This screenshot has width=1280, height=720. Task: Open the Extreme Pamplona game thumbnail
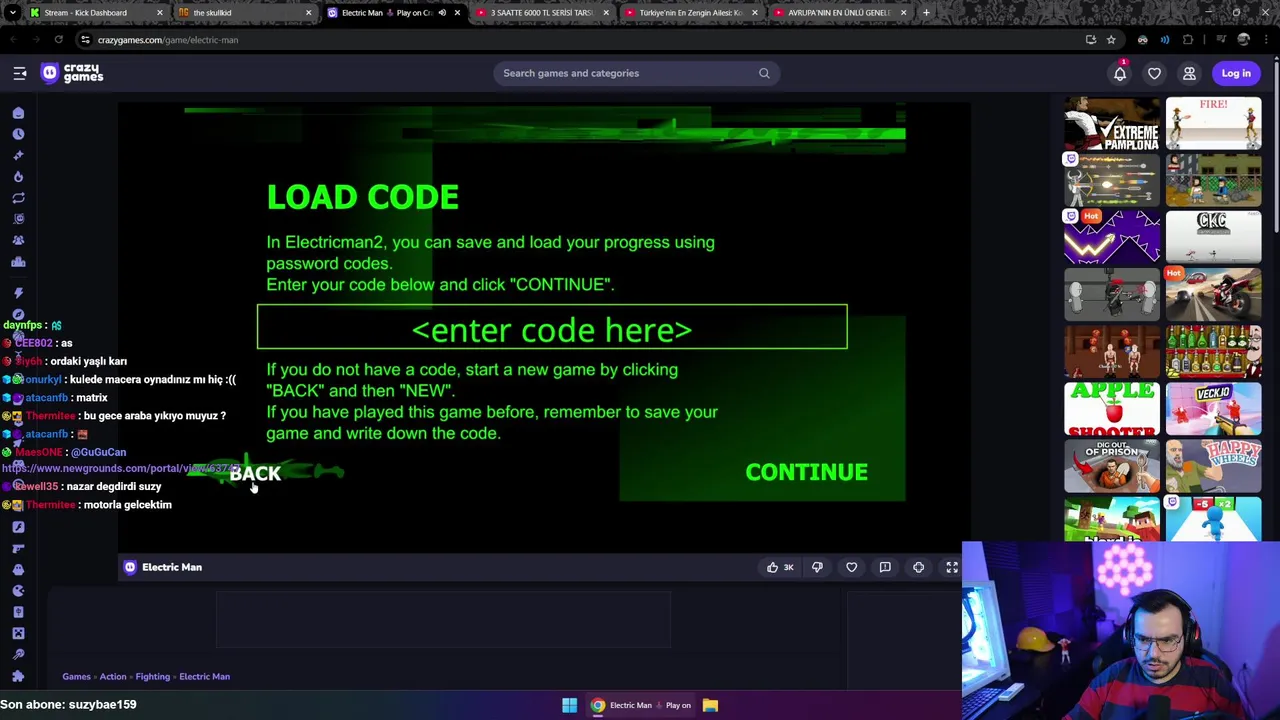[1112, 124]
